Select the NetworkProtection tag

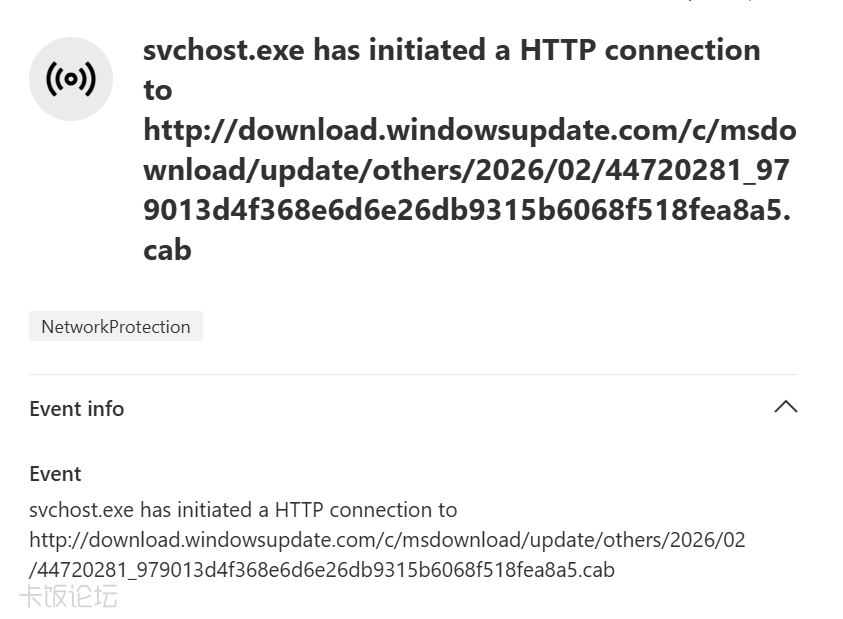(116, 327)
